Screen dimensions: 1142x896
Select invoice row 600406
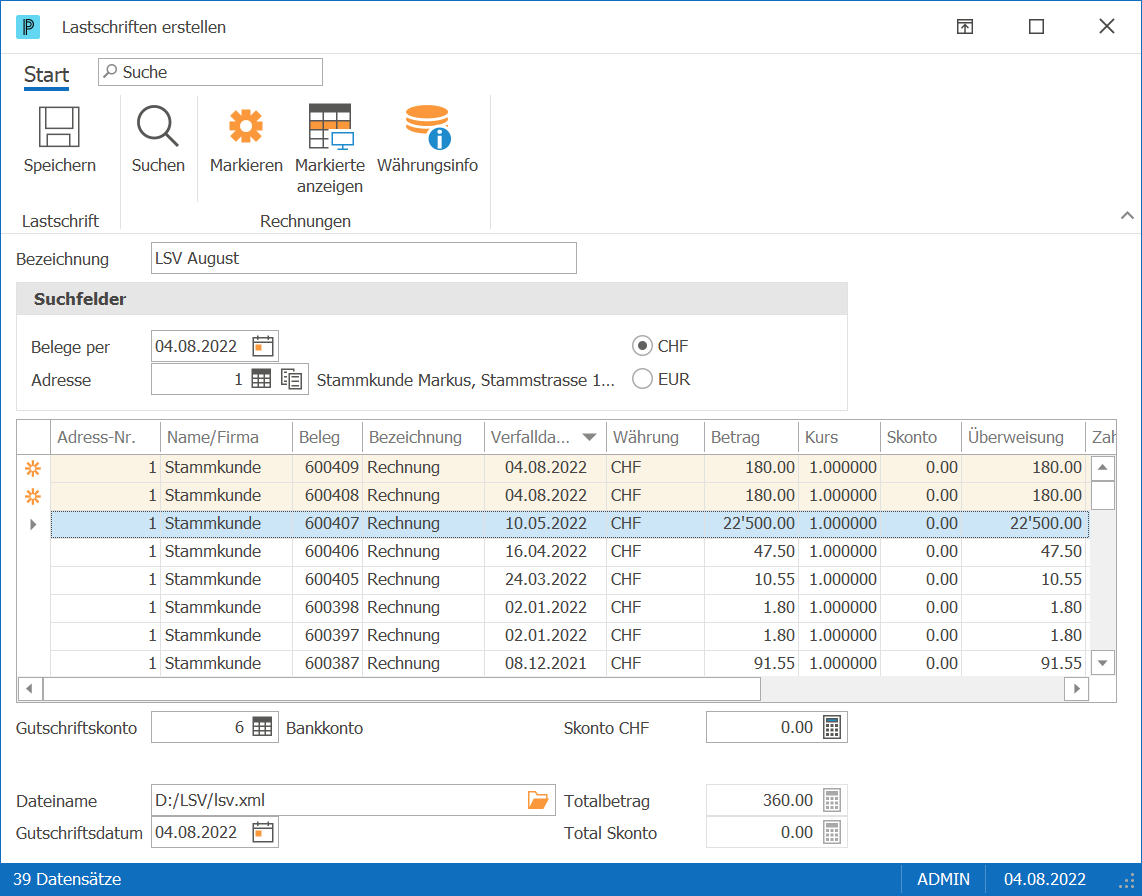[x=570, y=551]
